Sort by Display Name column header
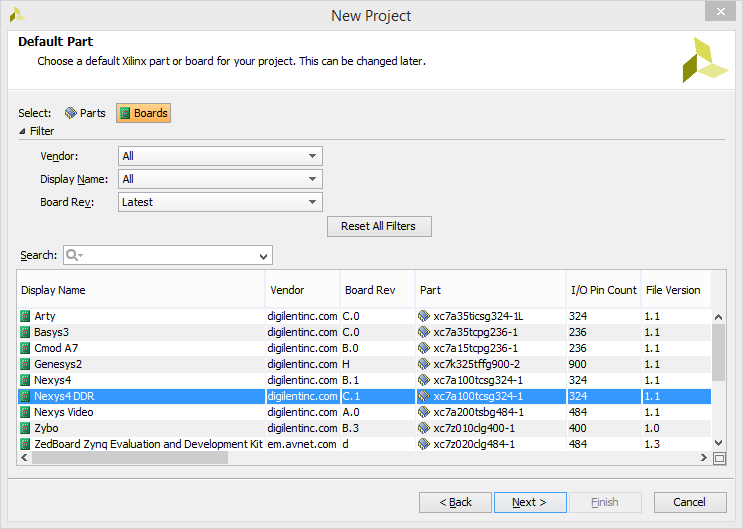This screenshot has height=529, width=743. coord(141,290)
